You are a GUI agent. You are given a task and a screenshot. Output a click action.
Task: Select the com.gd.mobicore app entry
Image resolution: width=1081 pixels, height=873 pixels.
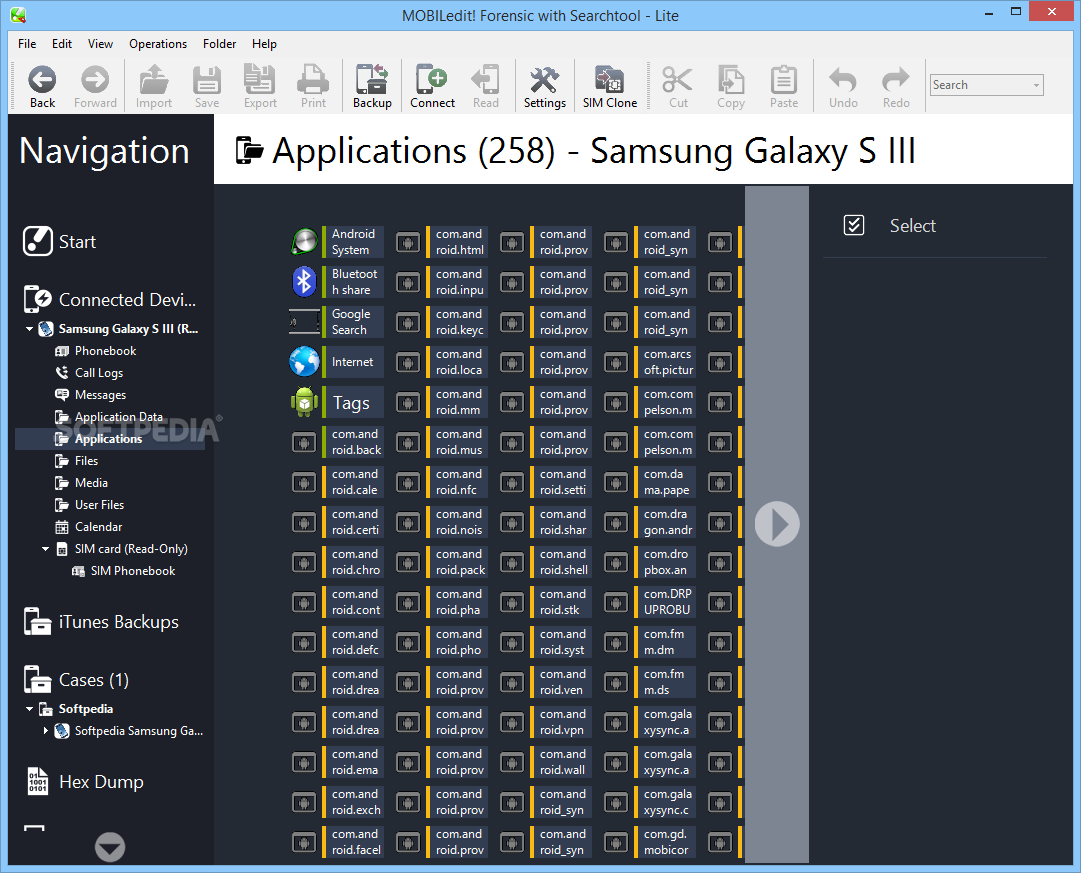point(649,841)
